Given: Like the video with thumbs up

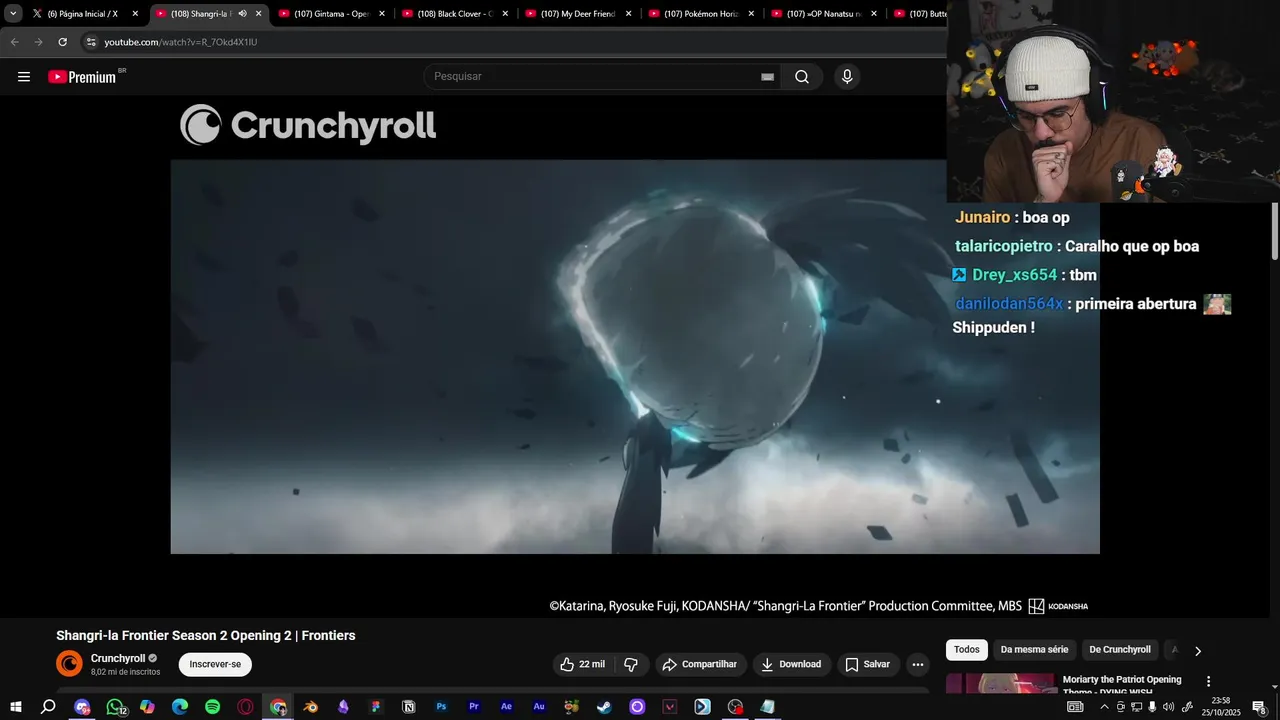Looking at the screenshot, I should pyautogui.click(x=582, y=664).
